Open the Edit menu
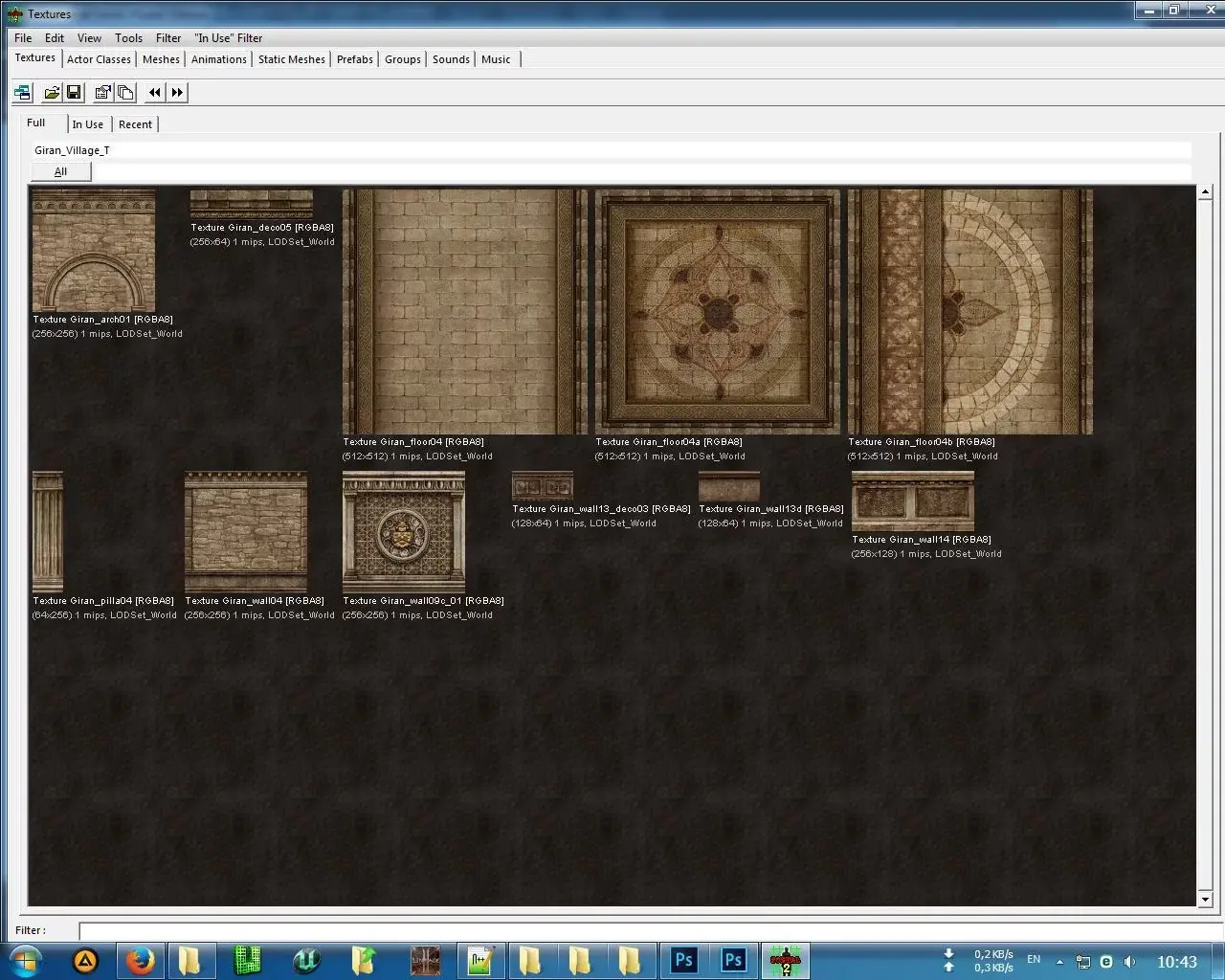Viewport: 1225px width, 980px height. tap(55, 38)
